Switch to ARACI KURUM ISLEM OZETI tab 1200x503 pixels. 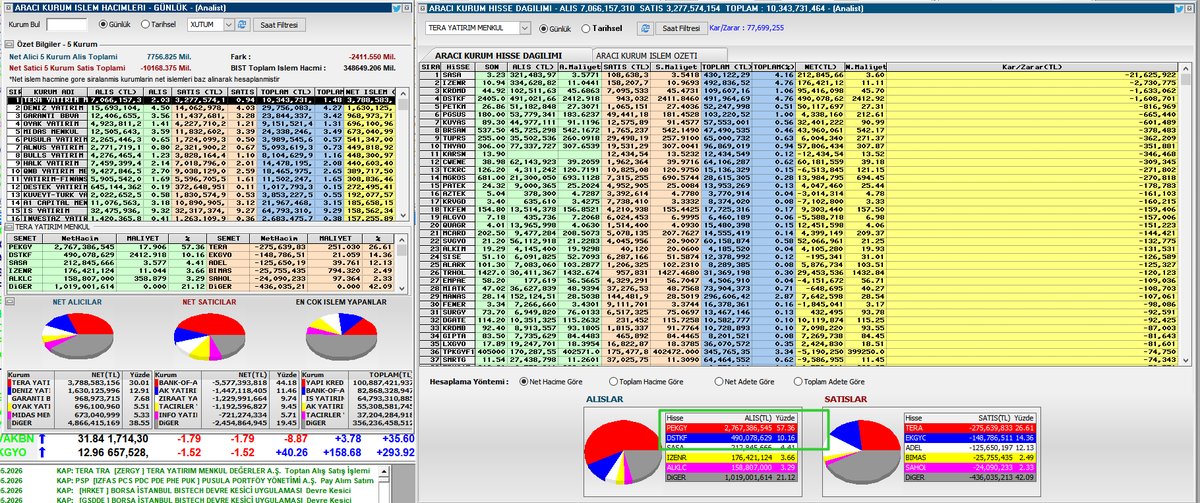658,55
